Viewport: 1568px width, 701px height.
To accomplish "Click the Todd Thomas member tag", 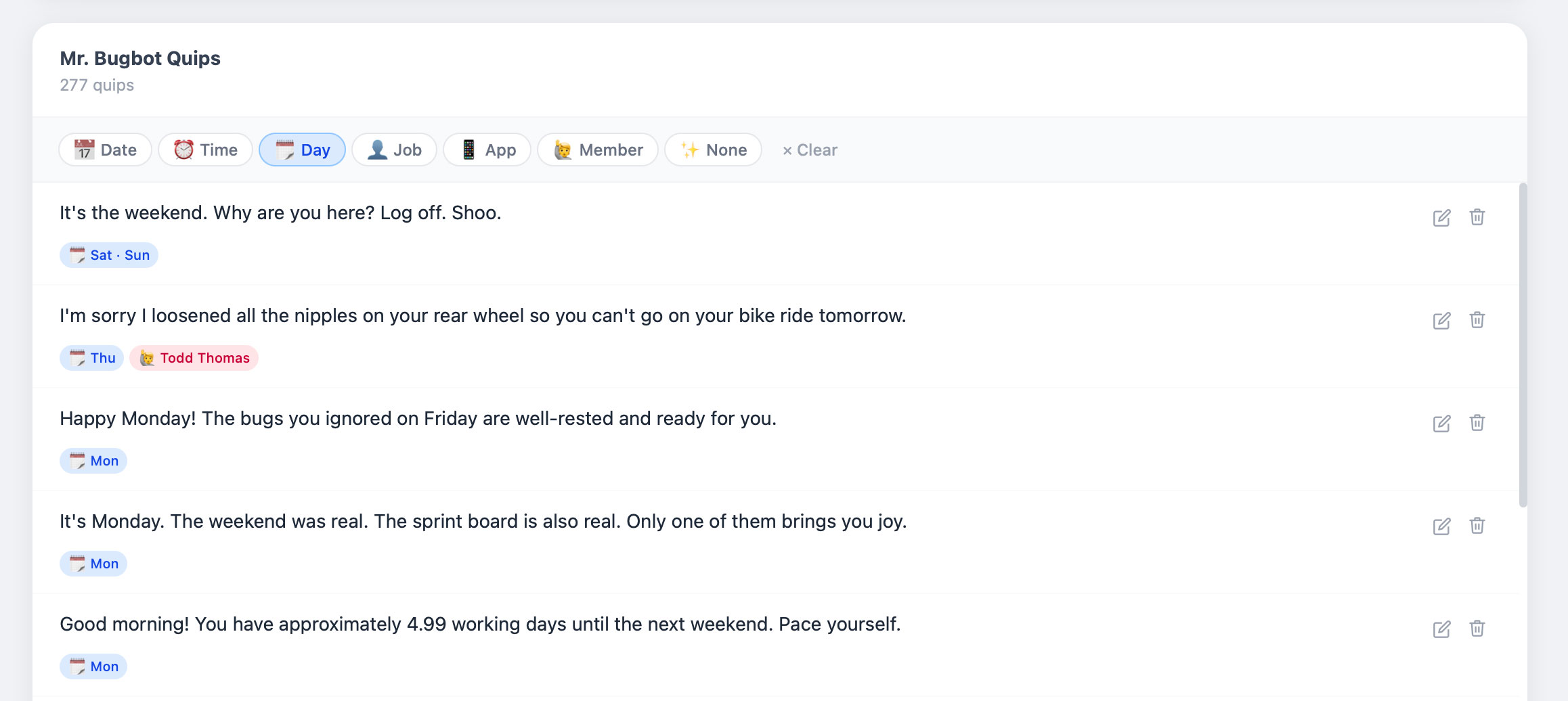I will (x=194, y=358).
